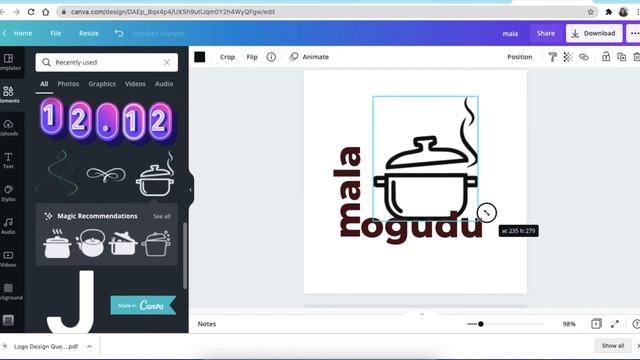Viewport: 640px width, 360px height.
Task: Select the steaming pot graphic thumbnail
Action: coord(156,174)
